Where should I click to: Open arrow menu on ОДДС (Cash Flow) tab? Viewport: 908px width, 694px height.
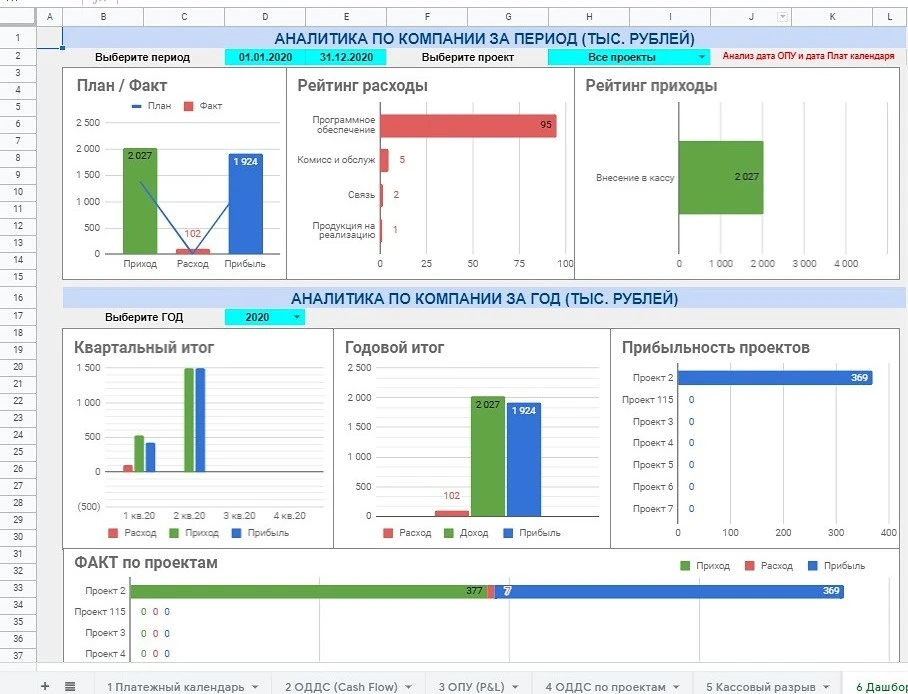[411, 687]
